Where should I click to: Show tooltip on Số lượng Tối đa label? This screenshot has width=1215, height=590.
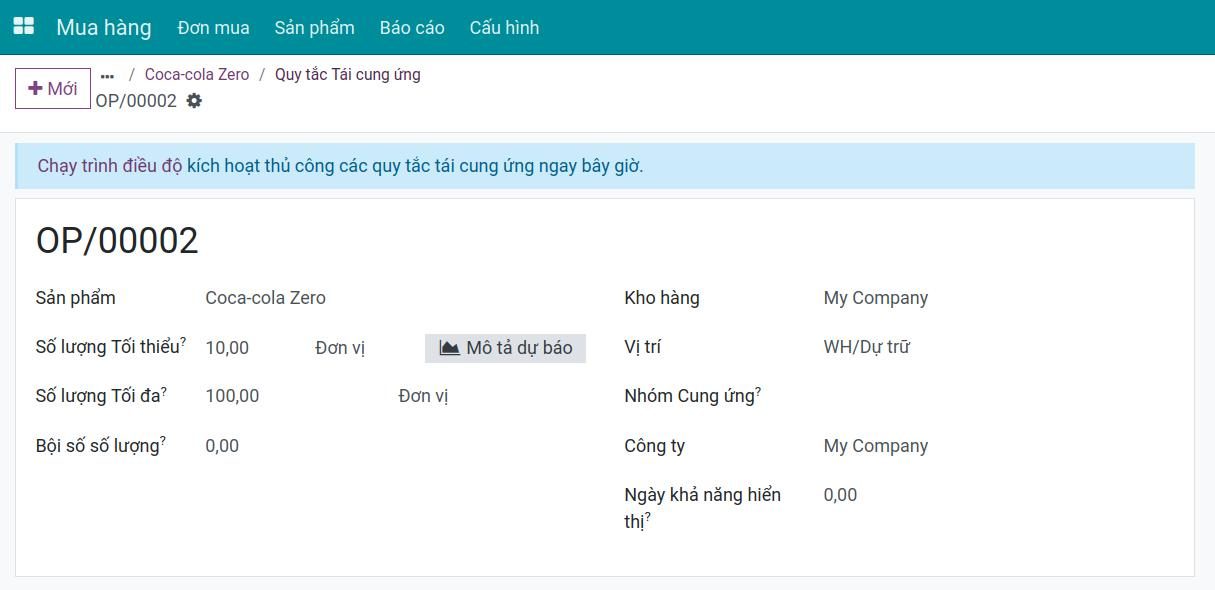pyautogui.click(x=101, y=396)
